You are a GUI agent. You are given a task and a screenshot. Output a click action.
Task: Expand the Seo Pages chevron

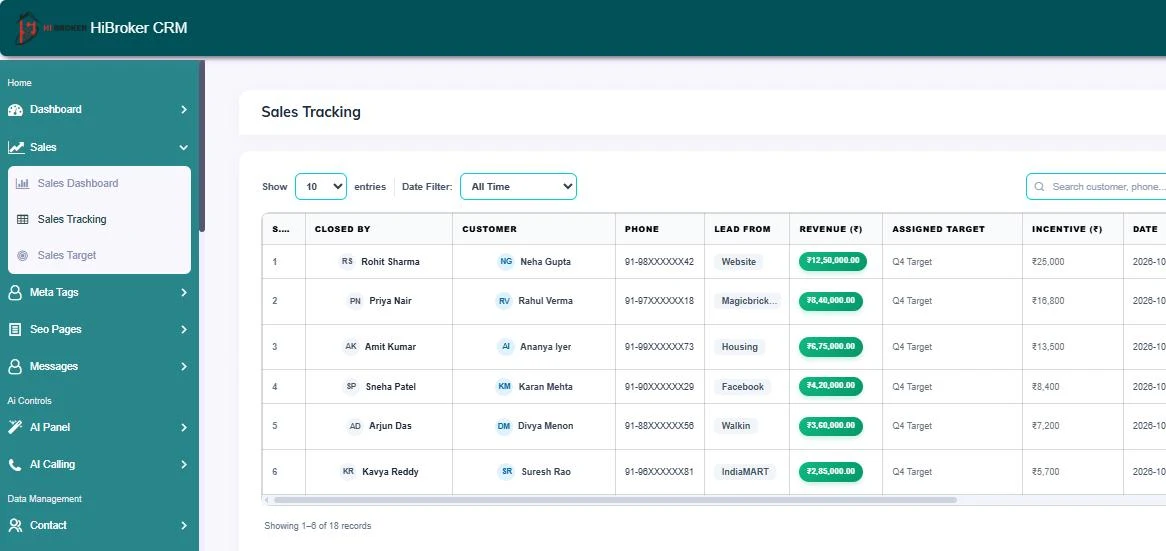(x=184, y=329)
